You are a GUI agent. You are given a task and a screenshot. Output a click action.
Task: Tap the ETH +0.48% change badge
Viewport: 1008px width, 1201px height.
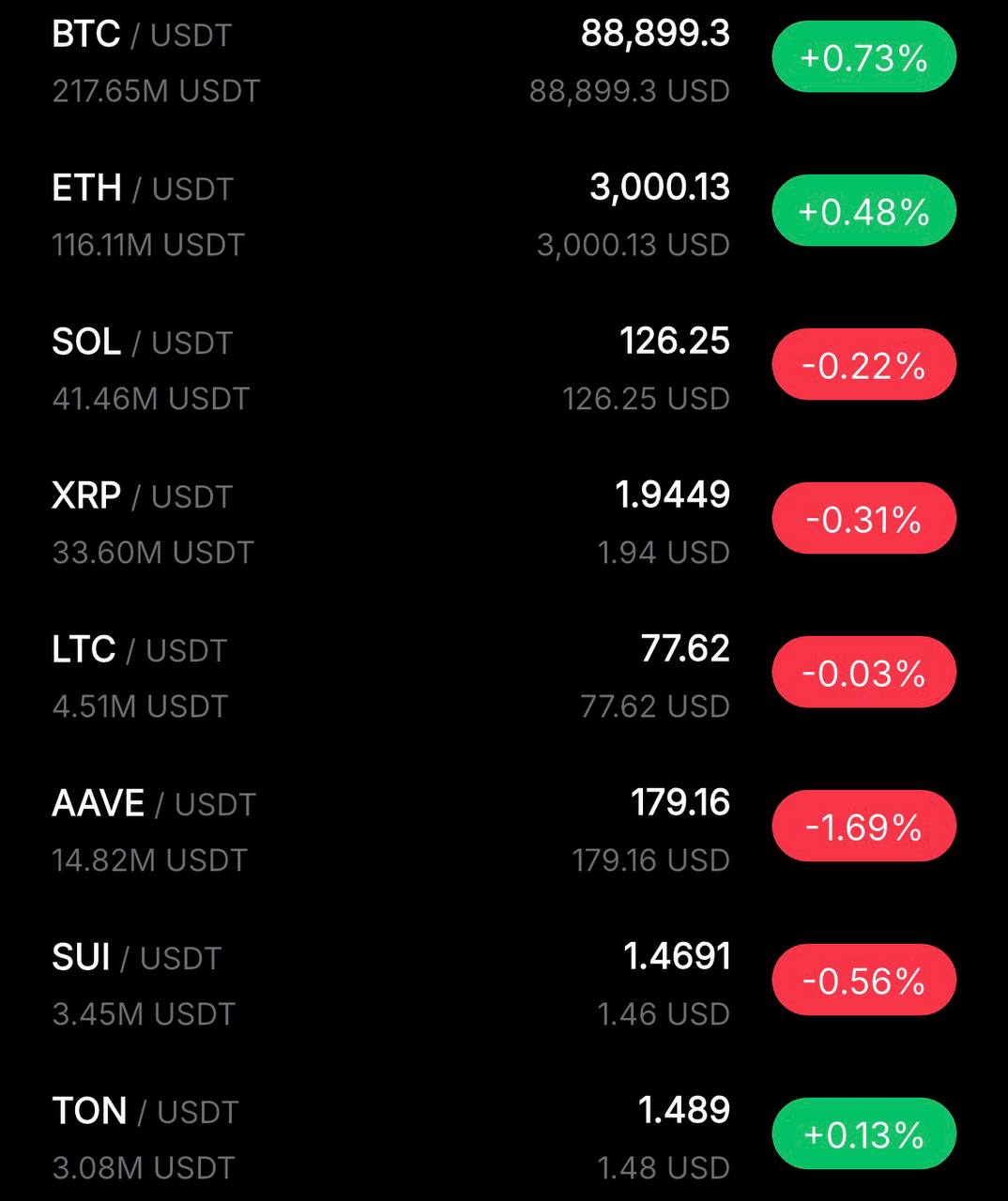[863, 211]
